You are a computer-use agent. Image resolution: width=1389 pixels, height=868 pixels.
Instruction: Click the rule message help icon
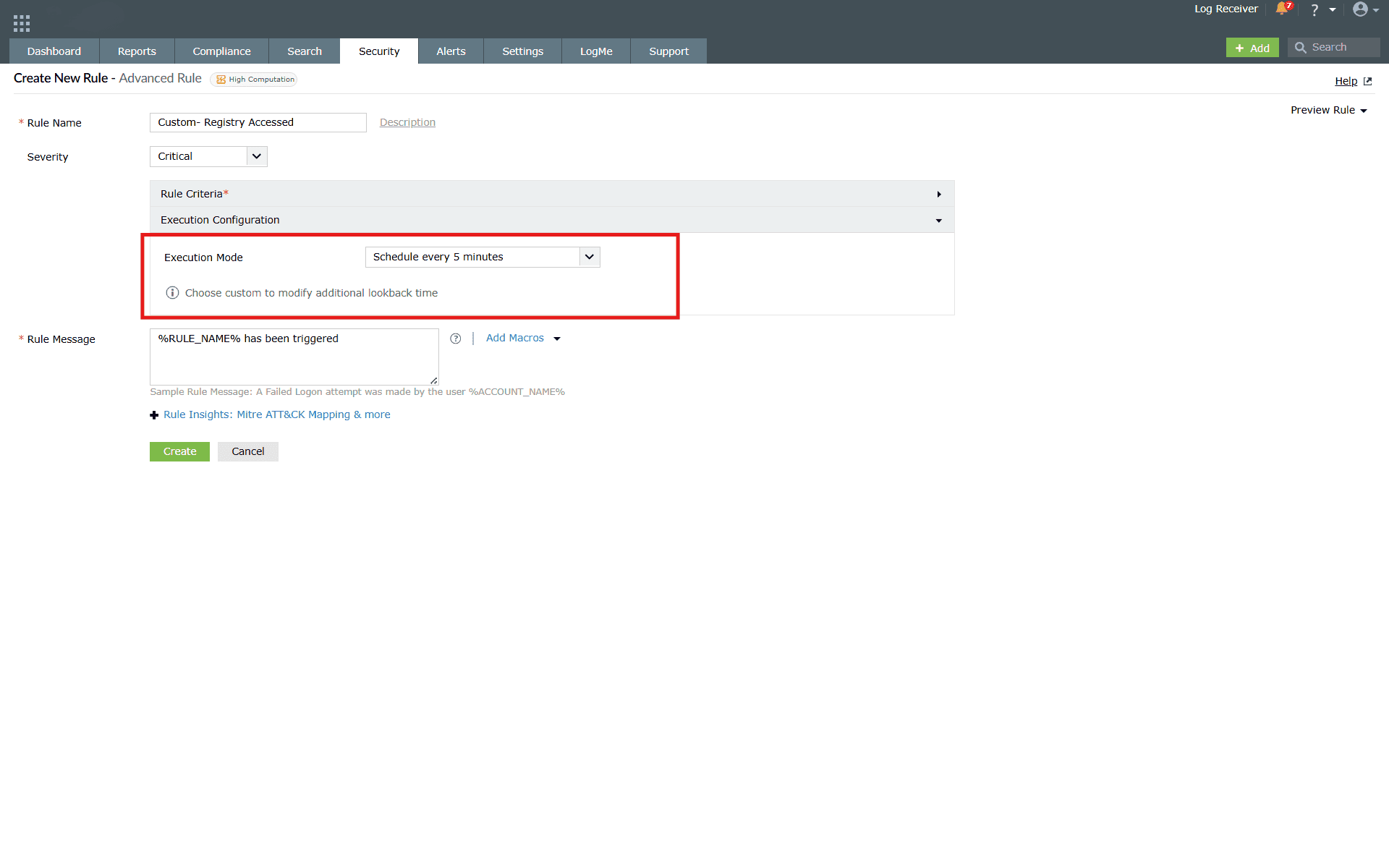pos(455,339)
